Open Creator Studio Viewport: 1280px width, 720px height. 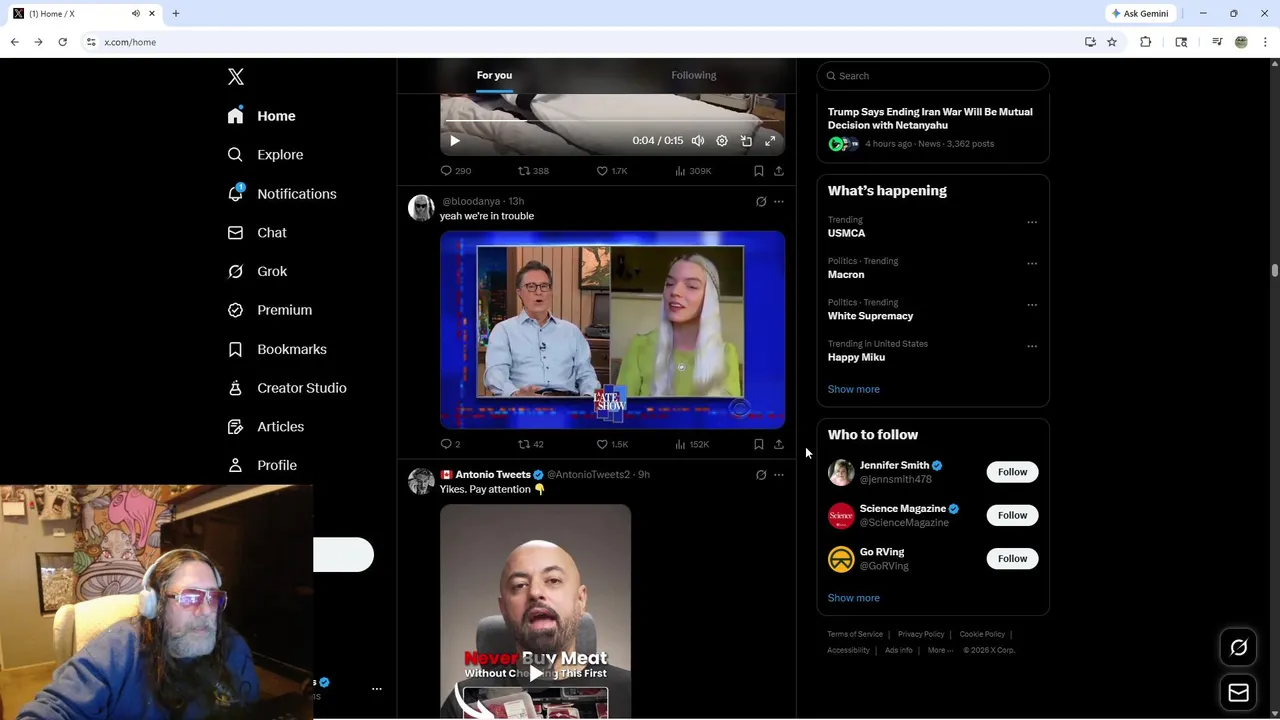click(x=287, y=388)
